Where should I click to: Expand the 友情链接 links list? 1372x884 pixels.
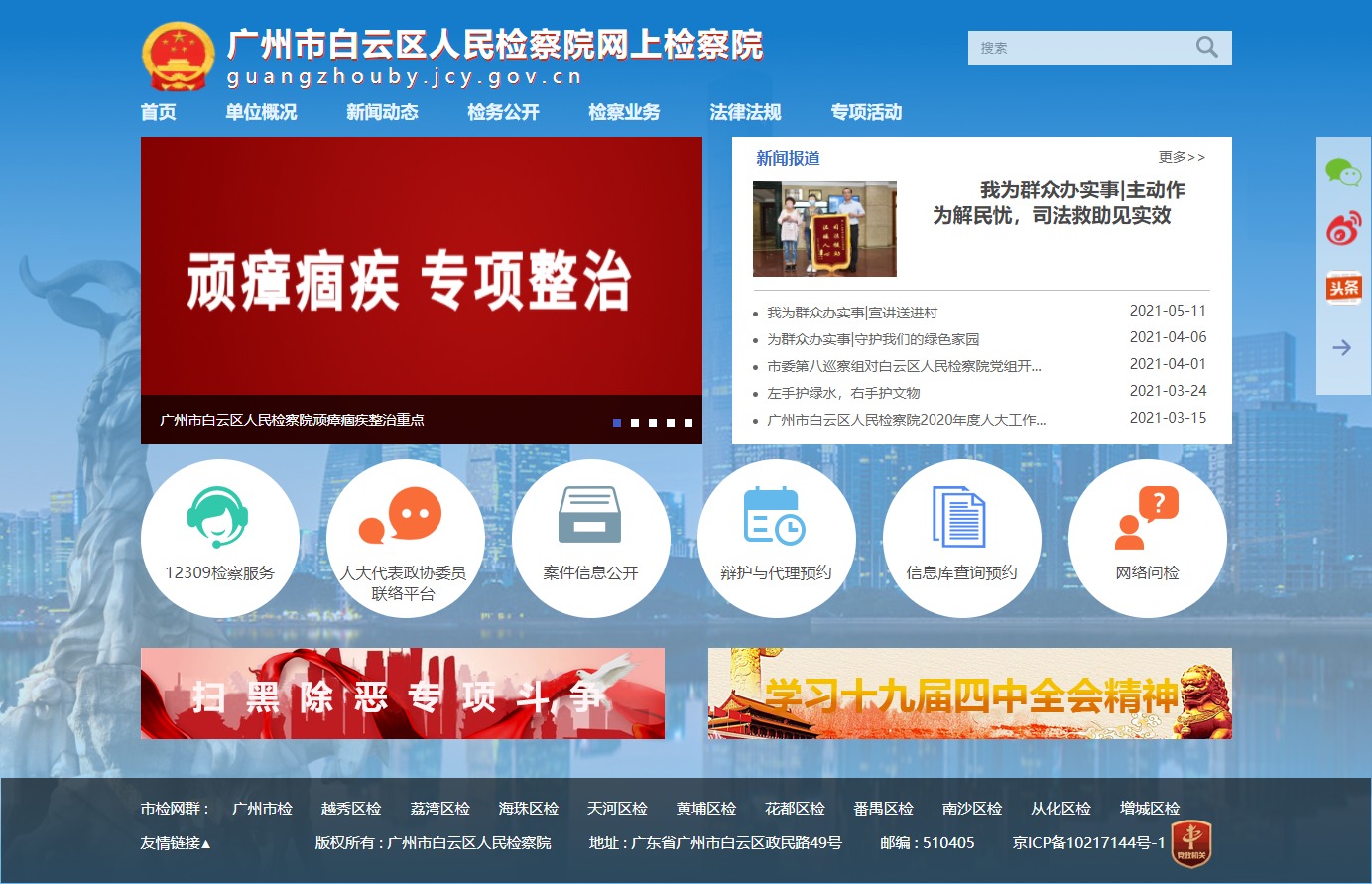click(x=176, y=843)
